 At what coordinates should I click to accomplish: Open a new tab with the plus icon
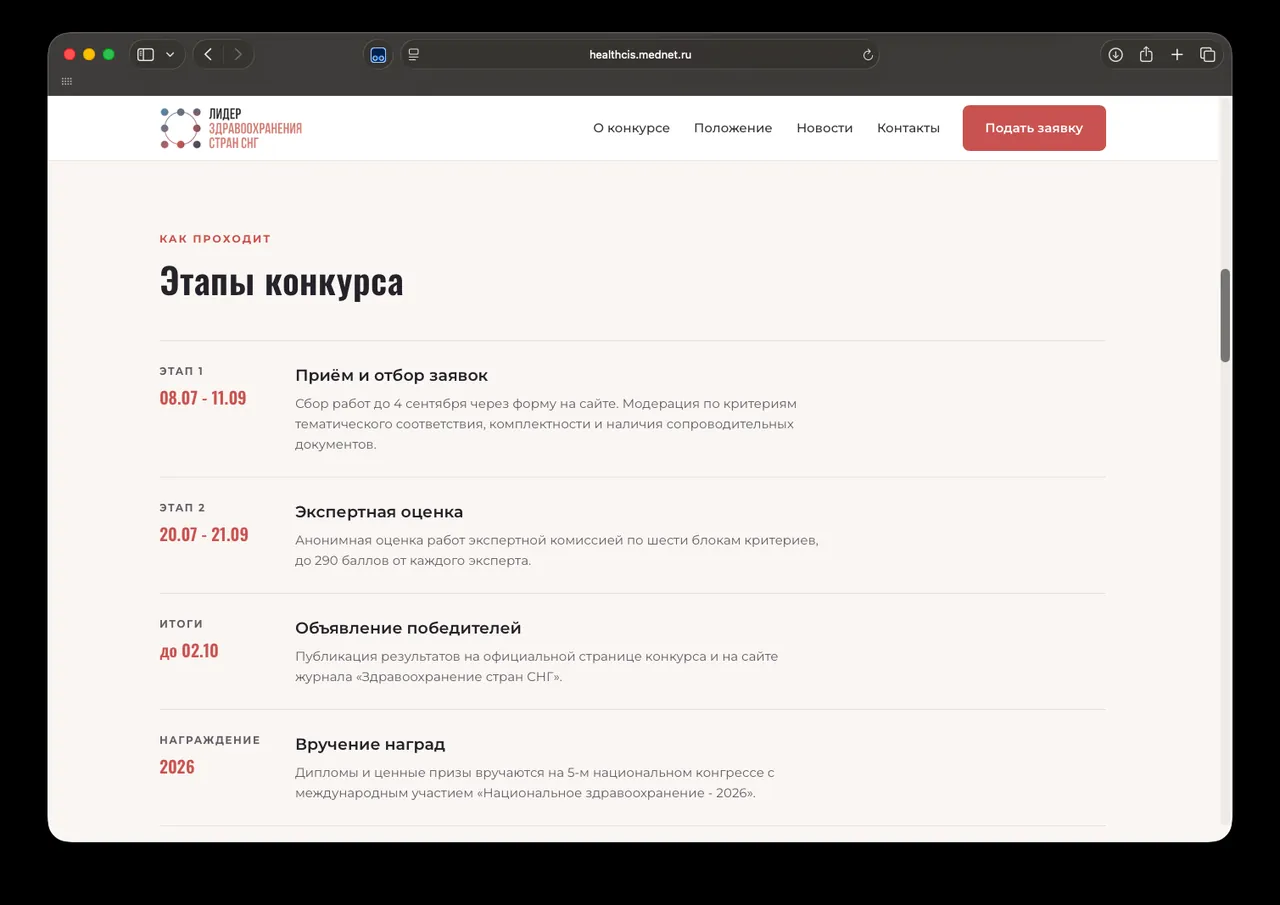tap(1177, 55)
